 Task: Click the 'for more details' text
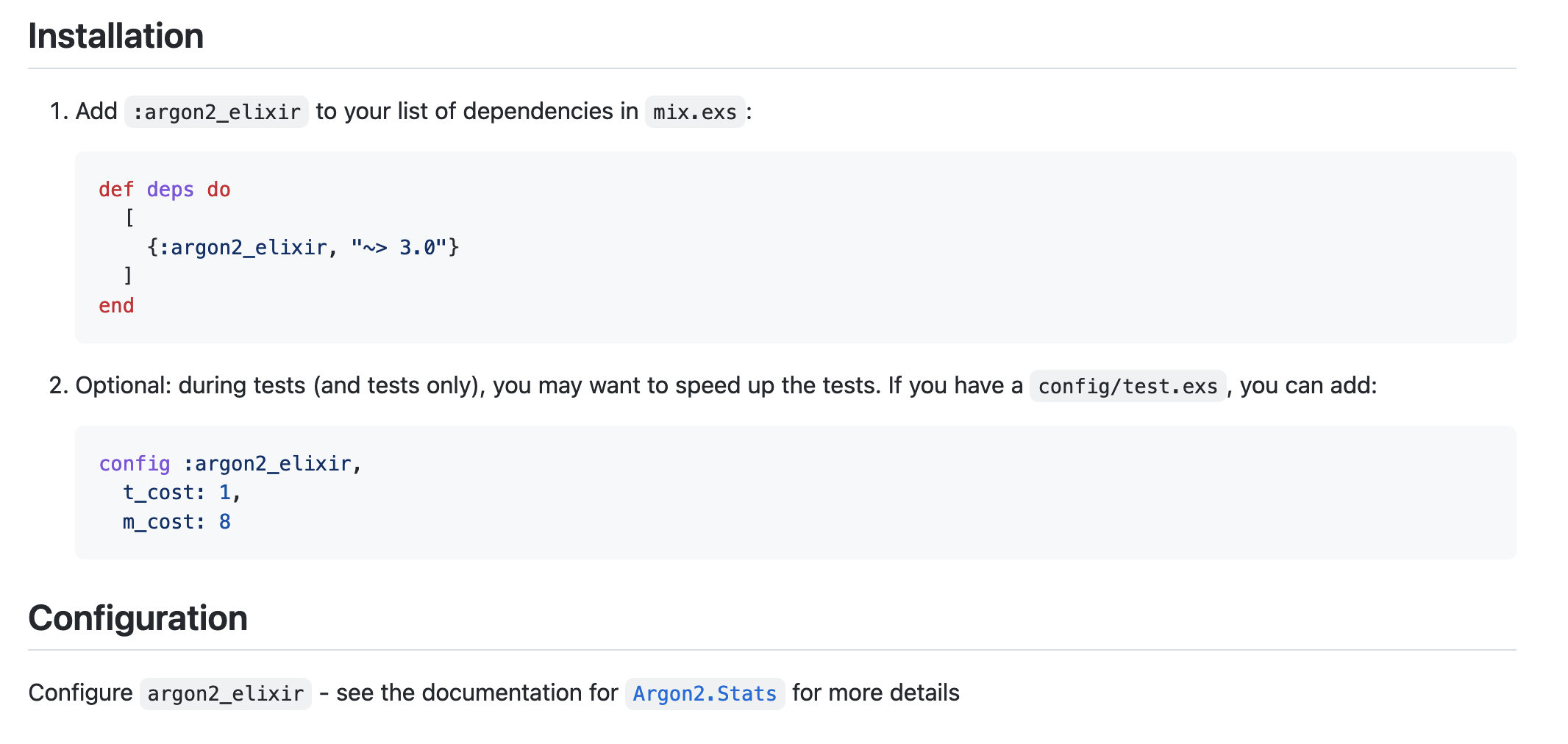click(x=876, y=693)
